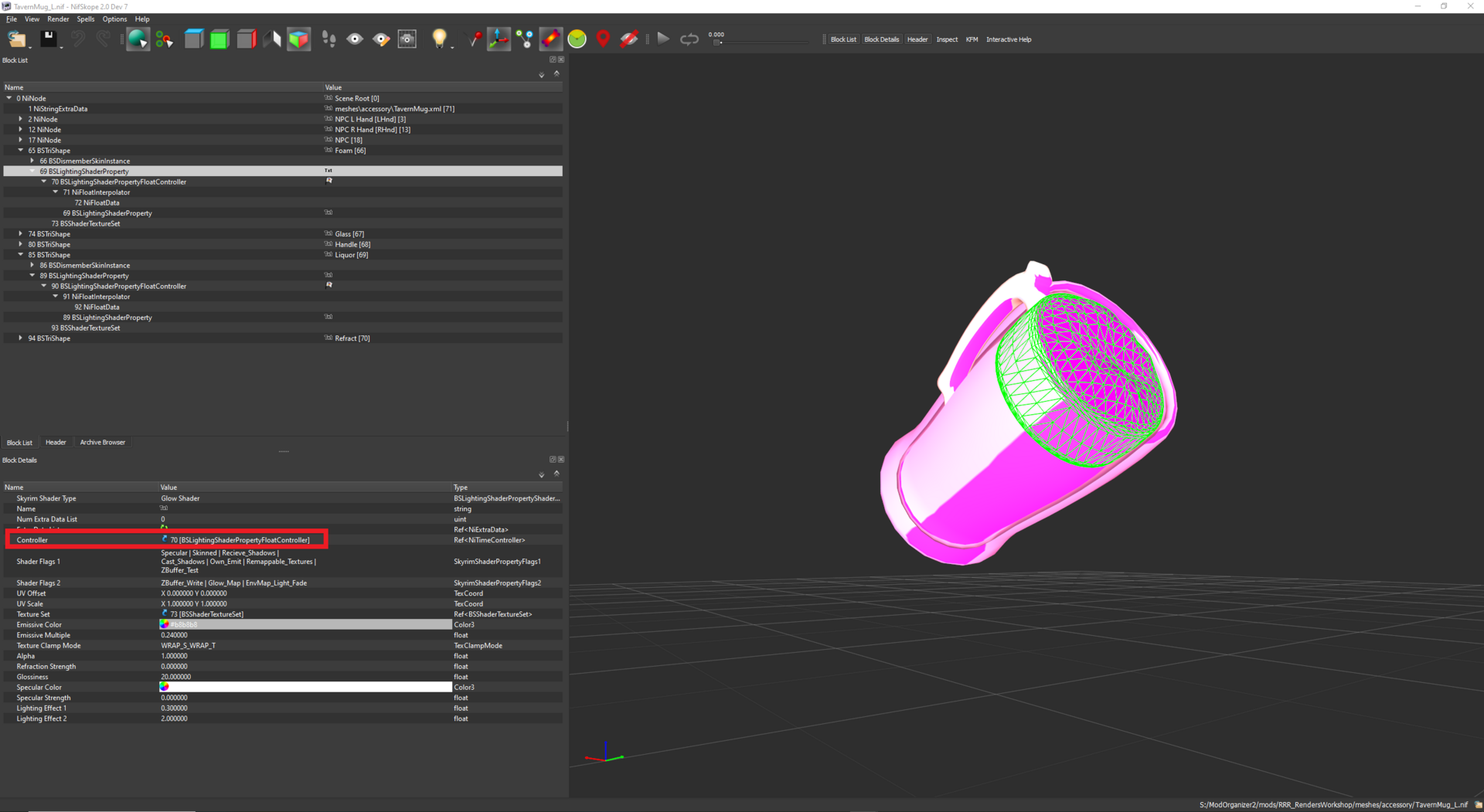Toggle the green radar disc icon

(577, 39)
